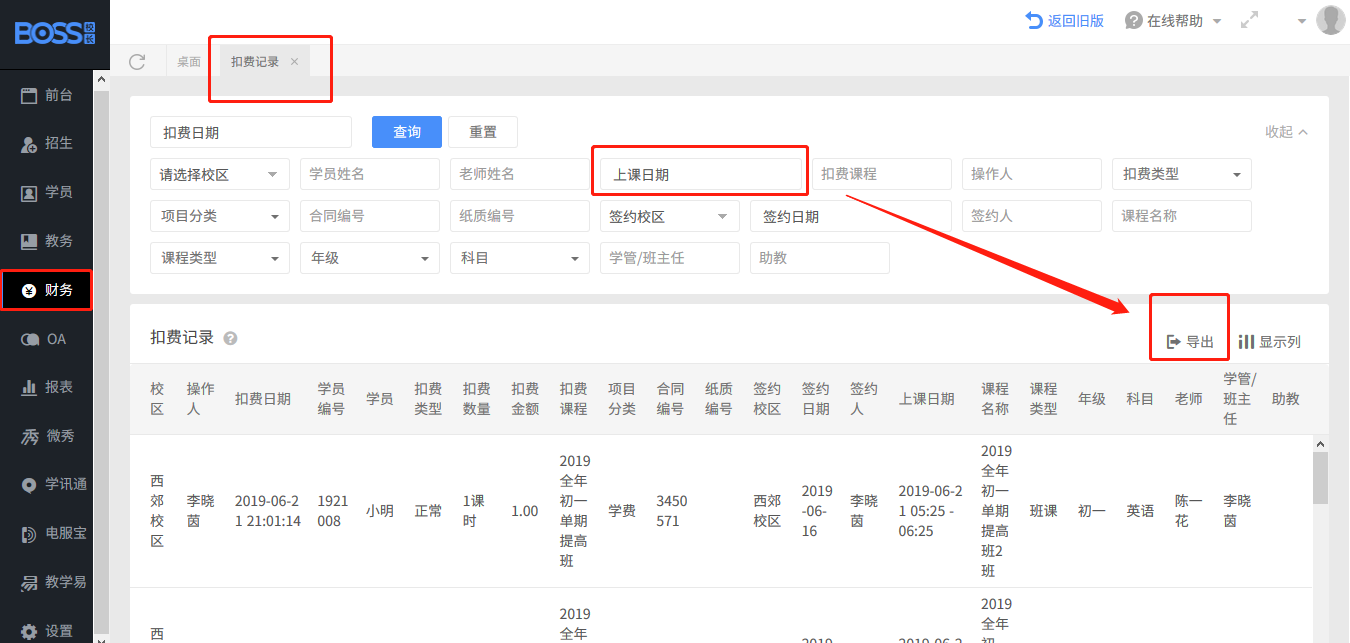Click the BOSS logo
Screen dimensions: 1350x643
tap(55, 34)
